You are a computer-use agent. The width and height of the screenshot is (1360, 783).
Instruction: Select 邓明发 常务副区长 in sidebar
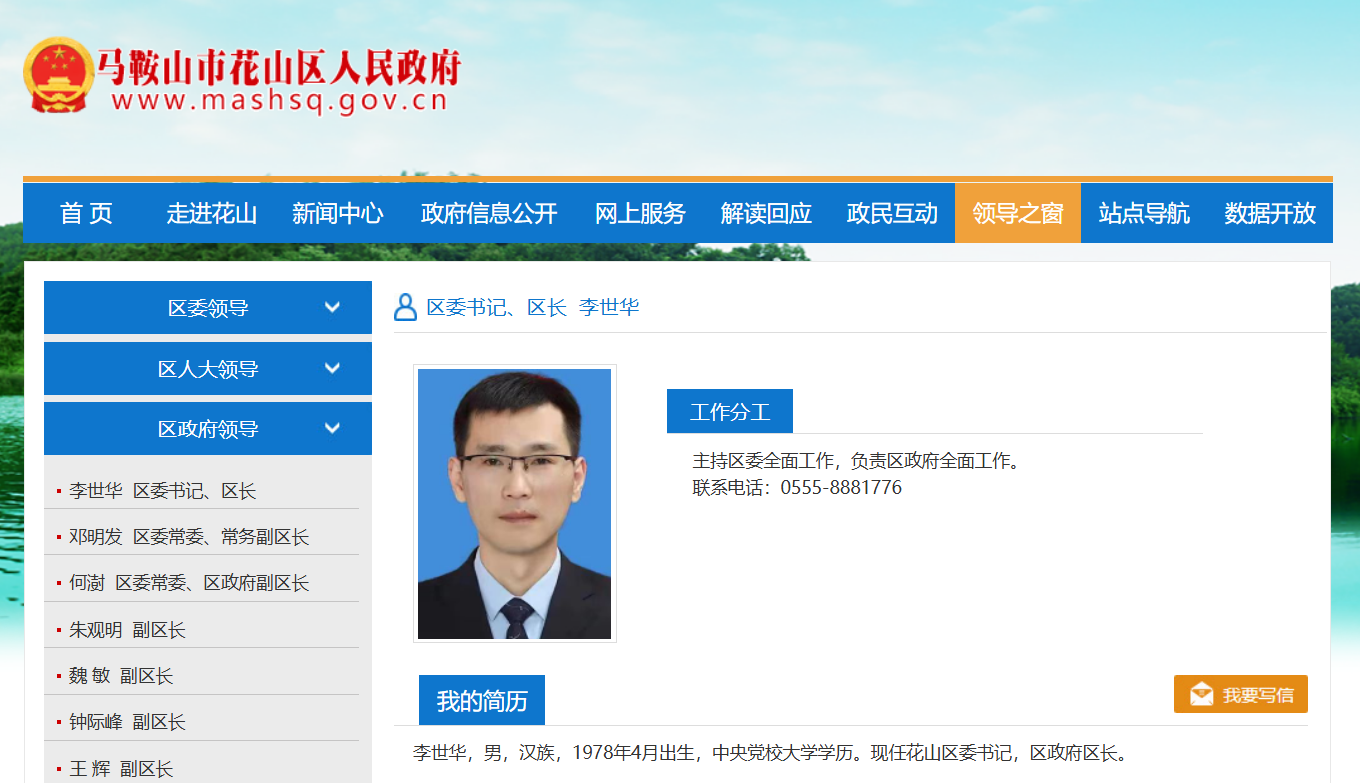189,537
